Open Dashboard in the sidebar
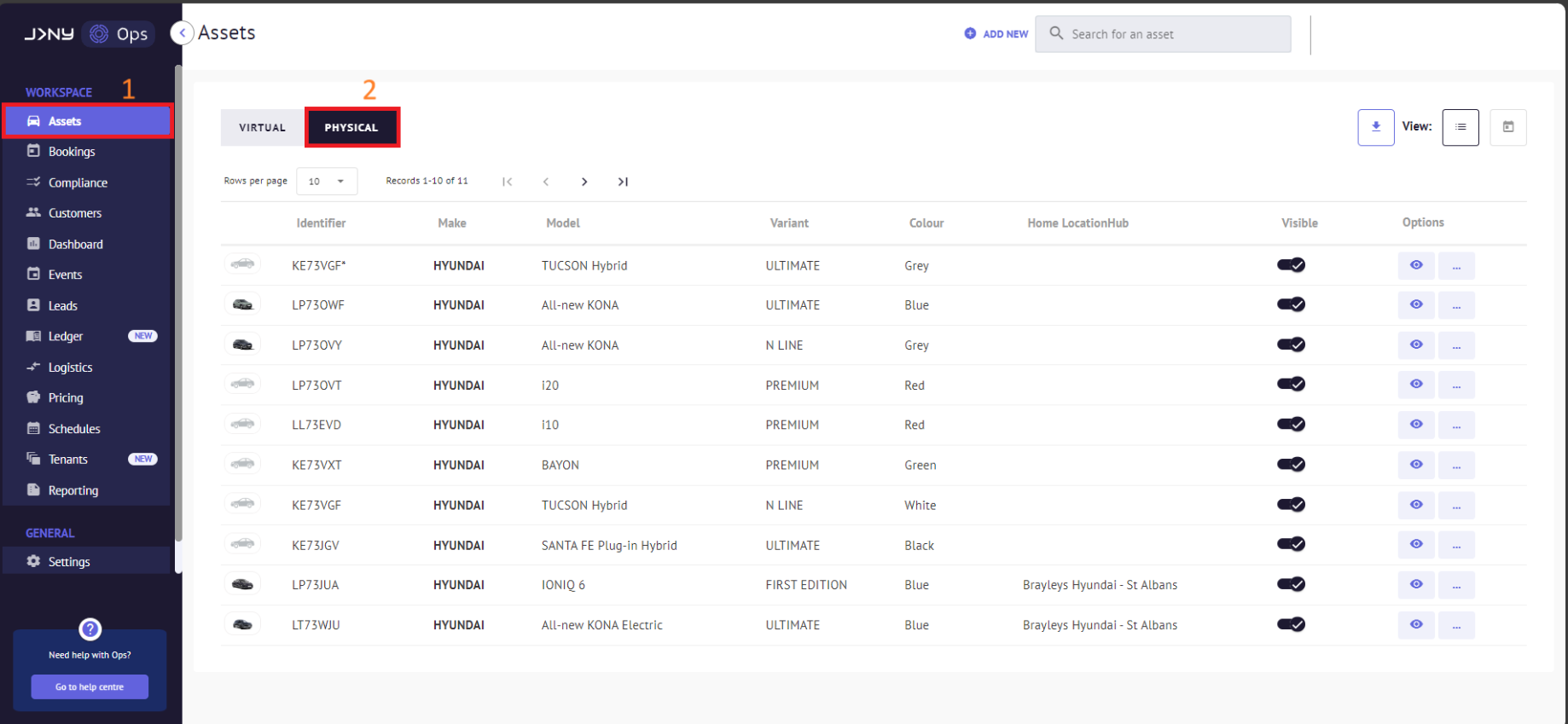 point(88,244)
